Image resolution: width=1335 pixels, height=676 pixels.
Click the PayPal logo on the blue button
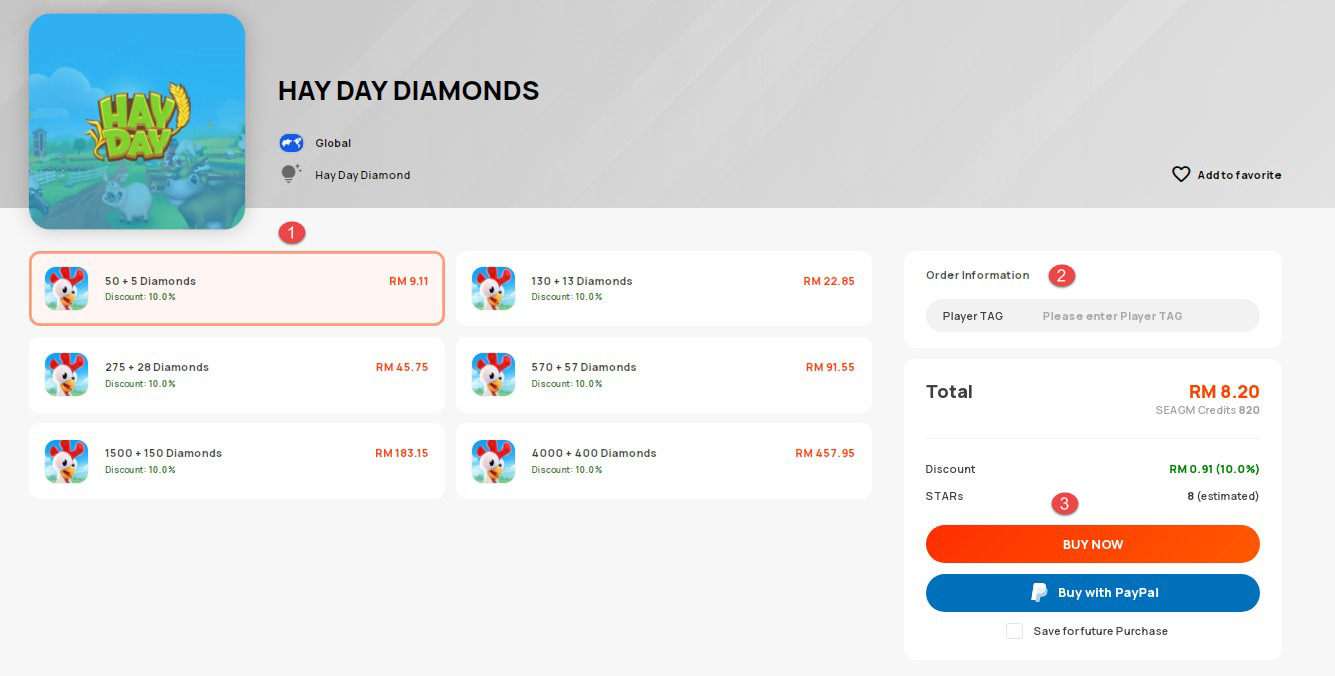point(1040,593)
